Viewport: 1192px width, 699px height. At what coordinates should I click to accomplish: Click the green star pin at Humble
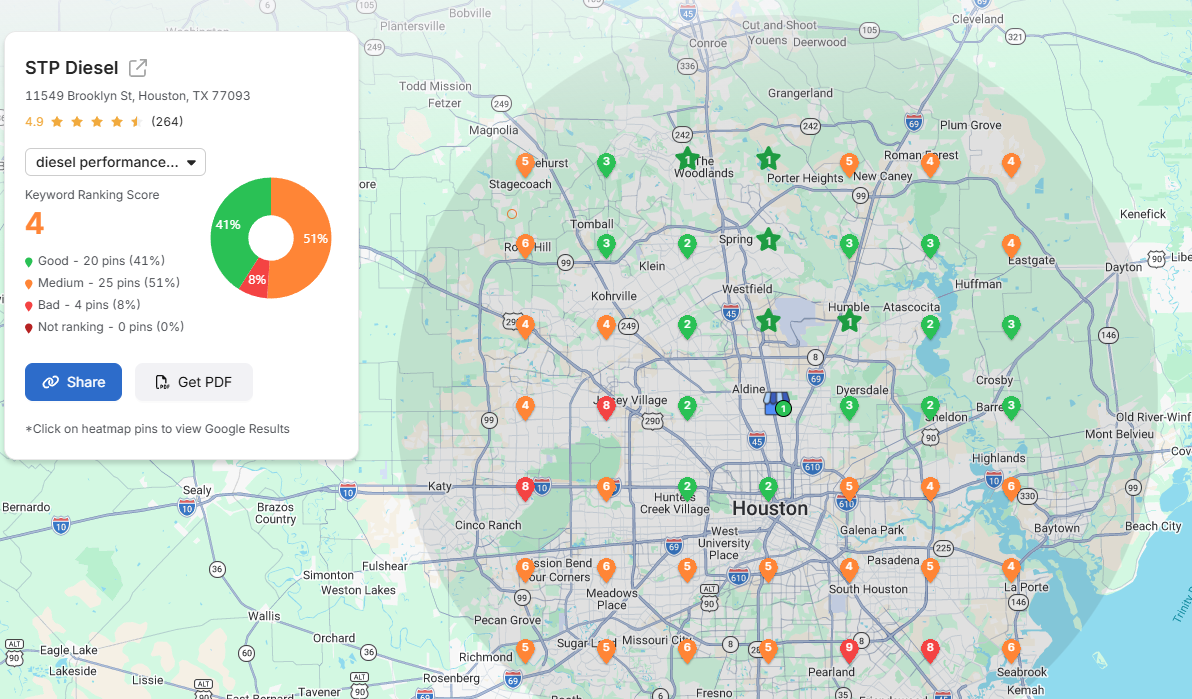[x=849, y=321]
